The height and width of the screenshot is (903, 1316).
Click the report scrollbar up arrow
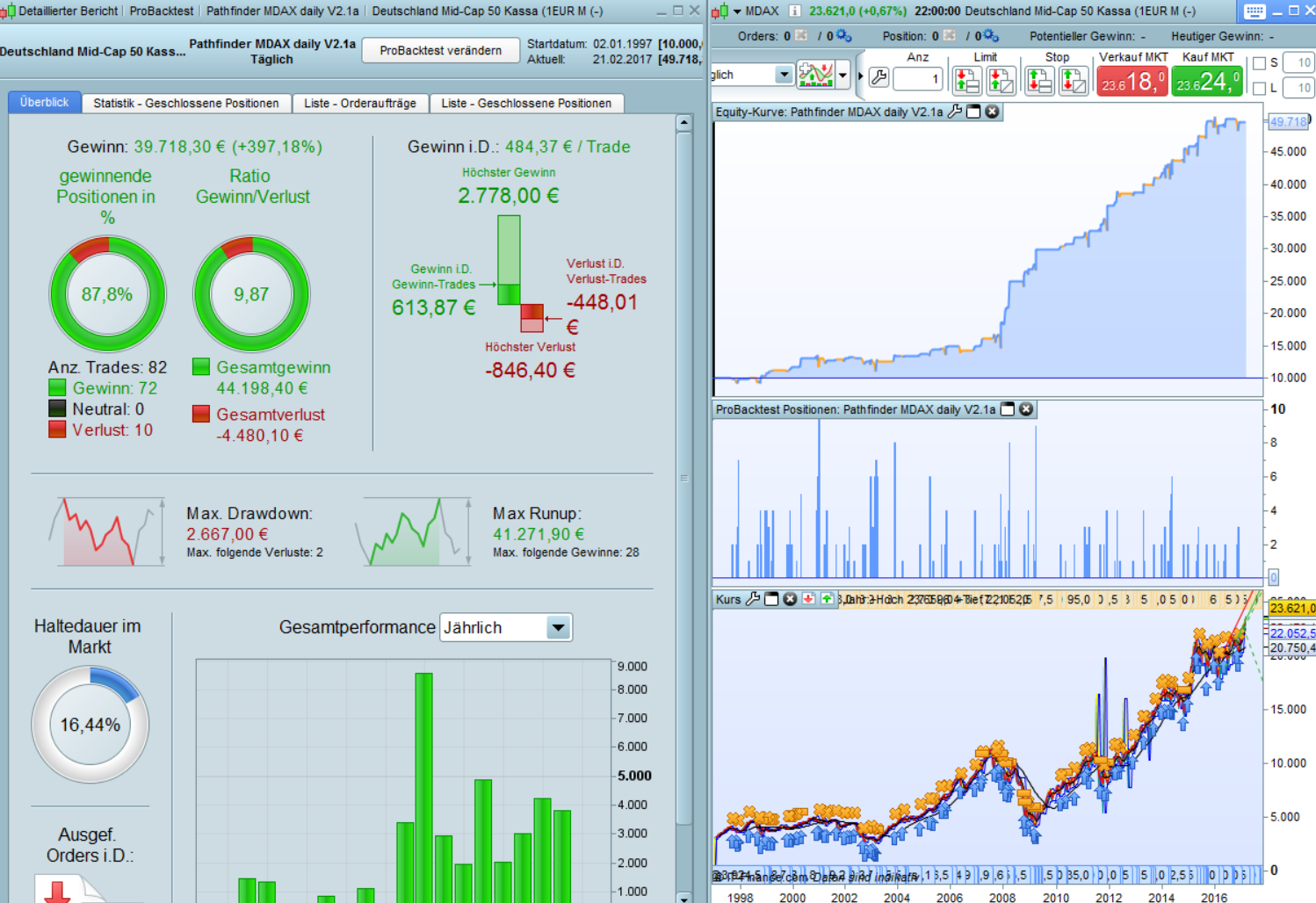pyautogui.click(x=684, y=123)
